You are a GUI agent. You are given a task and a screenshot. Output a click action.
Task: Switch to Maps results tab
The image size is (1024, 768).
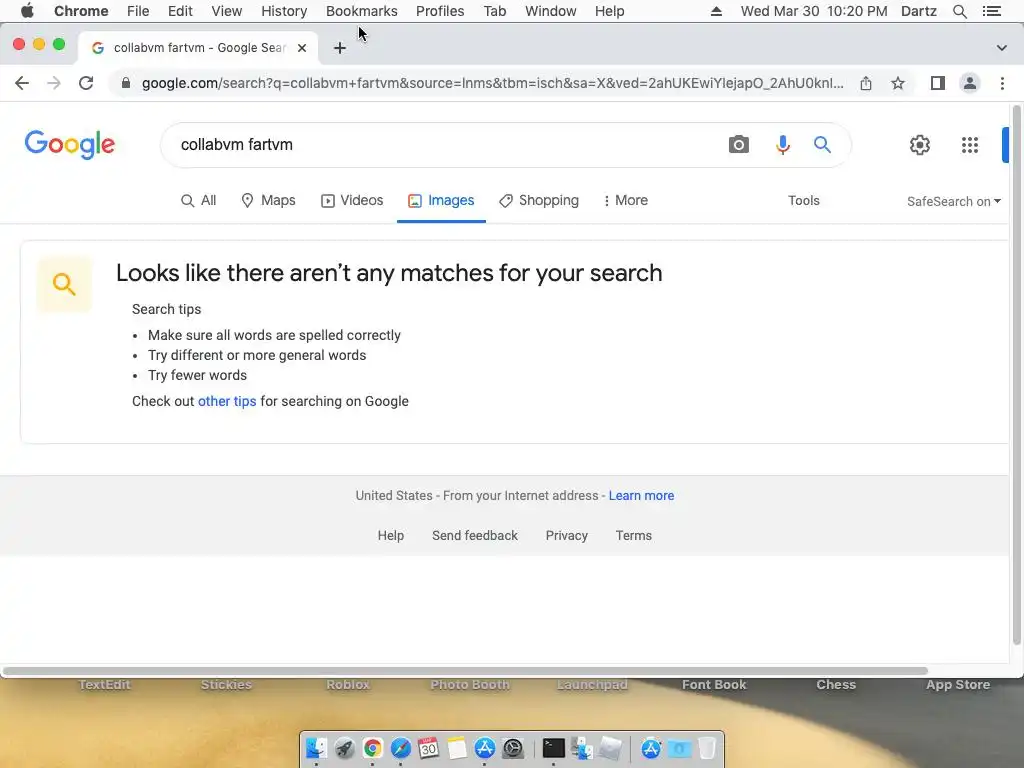coord(268,200)
